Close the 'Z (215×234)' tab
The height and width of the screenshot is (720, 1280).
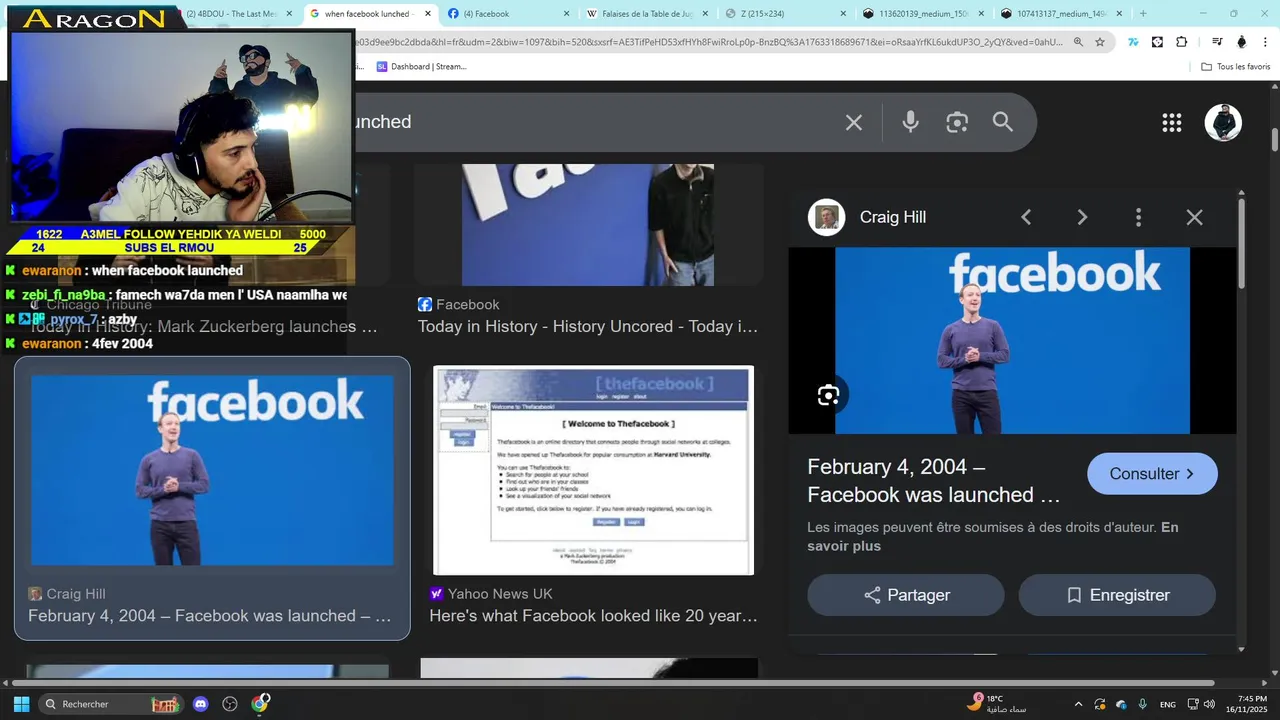[843, 14]
